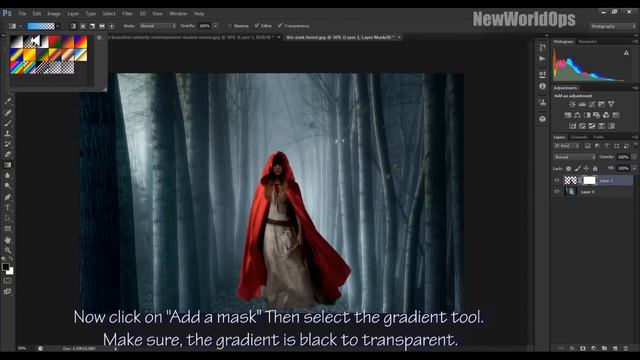Select the Gradient tool in the toolbox
The image size is (640, 360).
[x=7, y=165]
